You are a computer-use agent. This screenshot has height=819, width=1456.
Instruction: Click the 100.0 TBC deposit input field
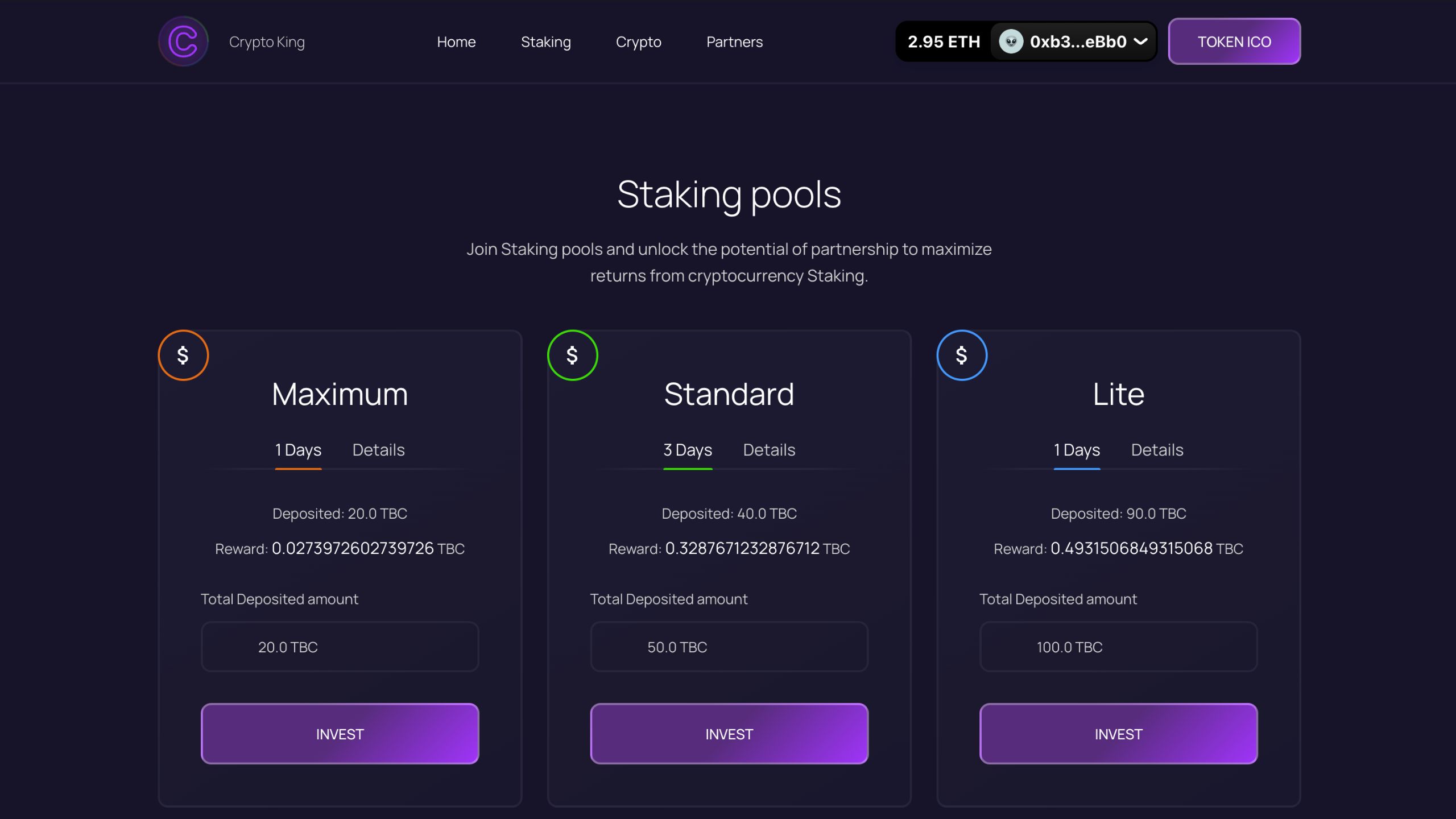(1118, 647)
